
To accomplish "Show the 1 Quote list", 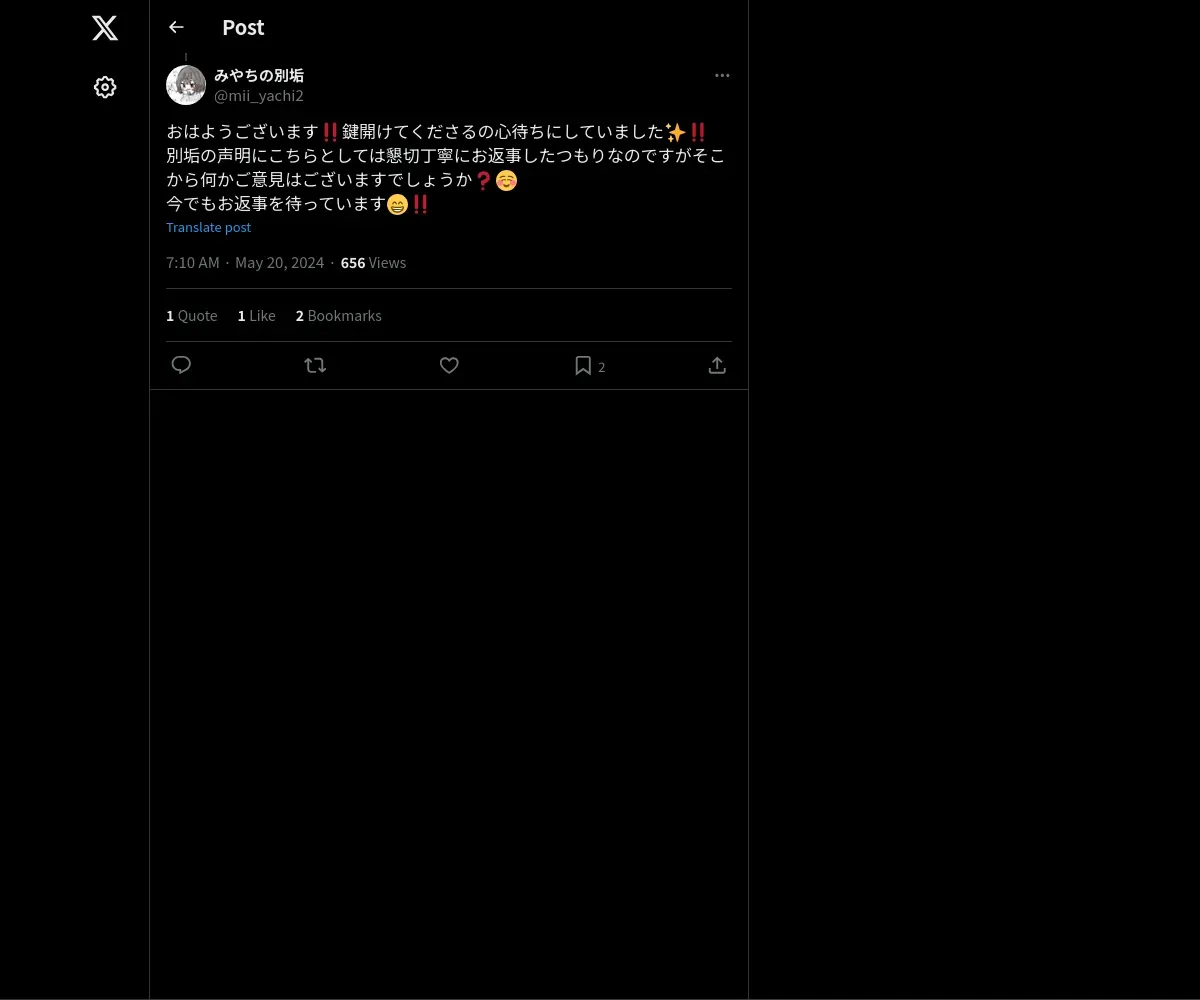I will 192,315.
